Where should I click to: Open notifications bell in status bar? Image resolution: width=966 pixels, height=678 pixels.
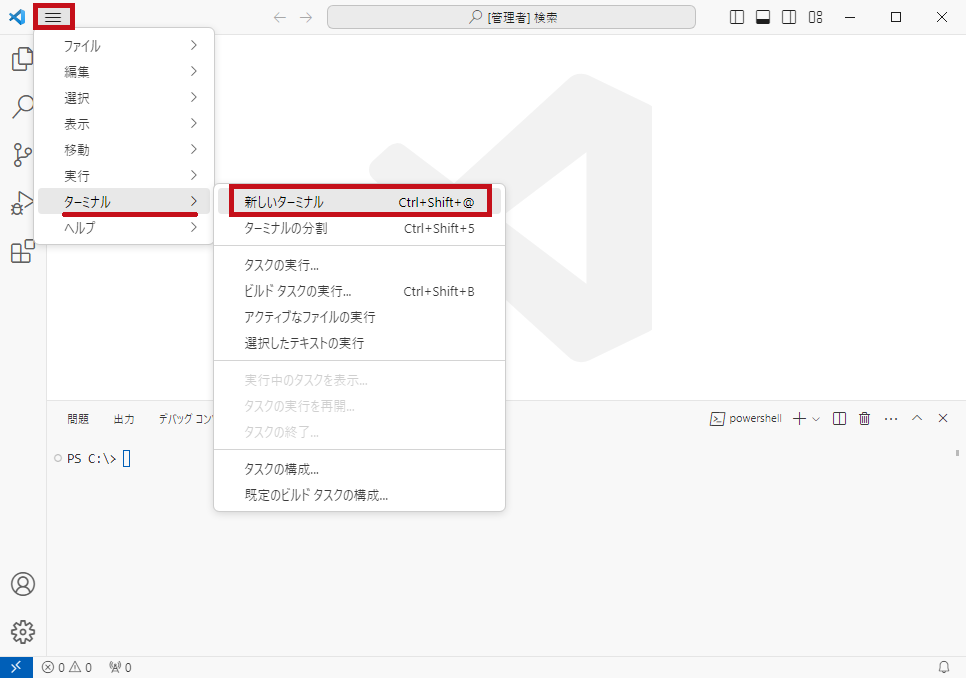click(x=943, y=667)
